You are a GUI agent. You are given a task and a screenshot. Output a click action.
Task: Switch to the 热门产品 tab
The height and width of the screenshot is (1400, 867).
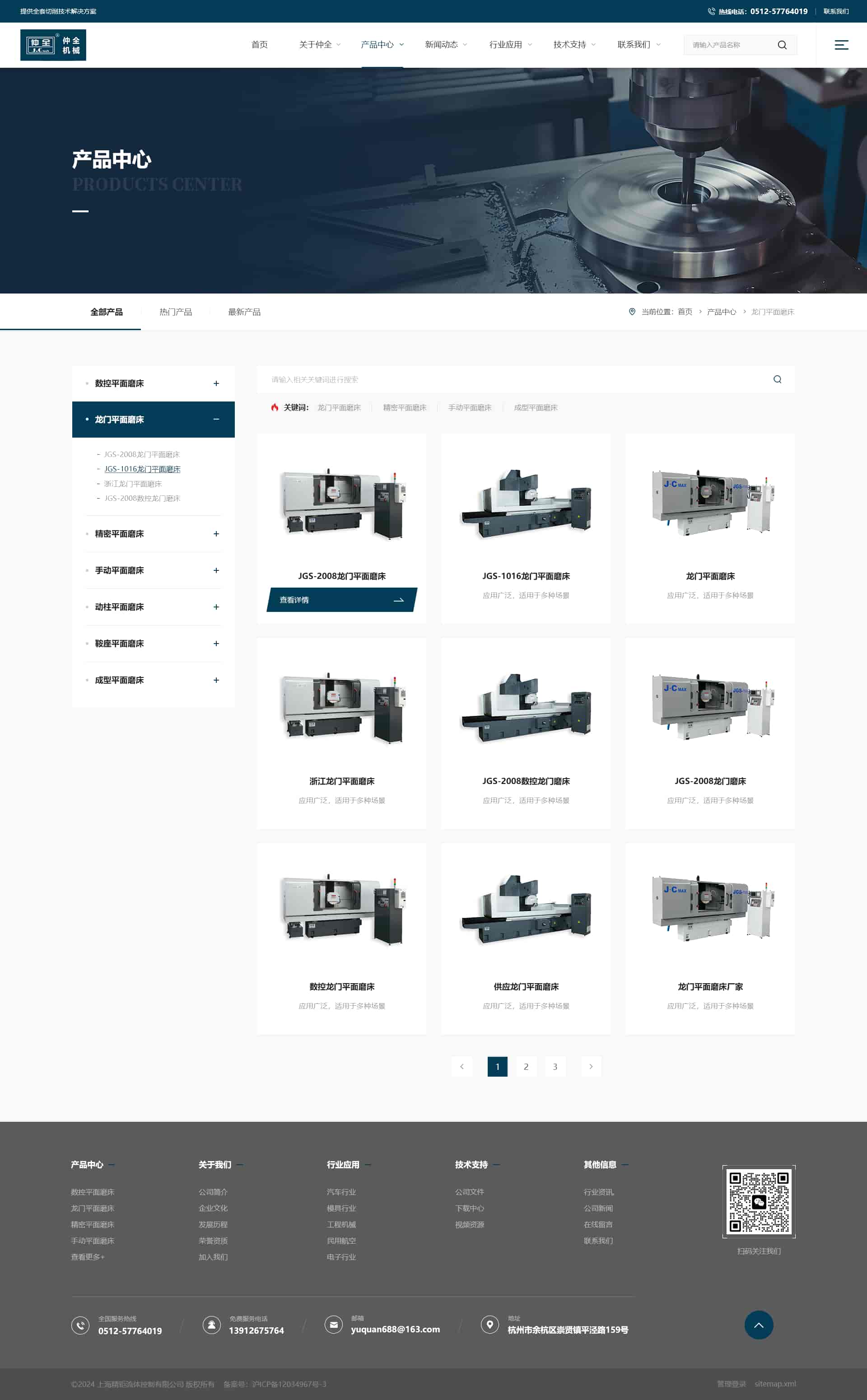176,312
